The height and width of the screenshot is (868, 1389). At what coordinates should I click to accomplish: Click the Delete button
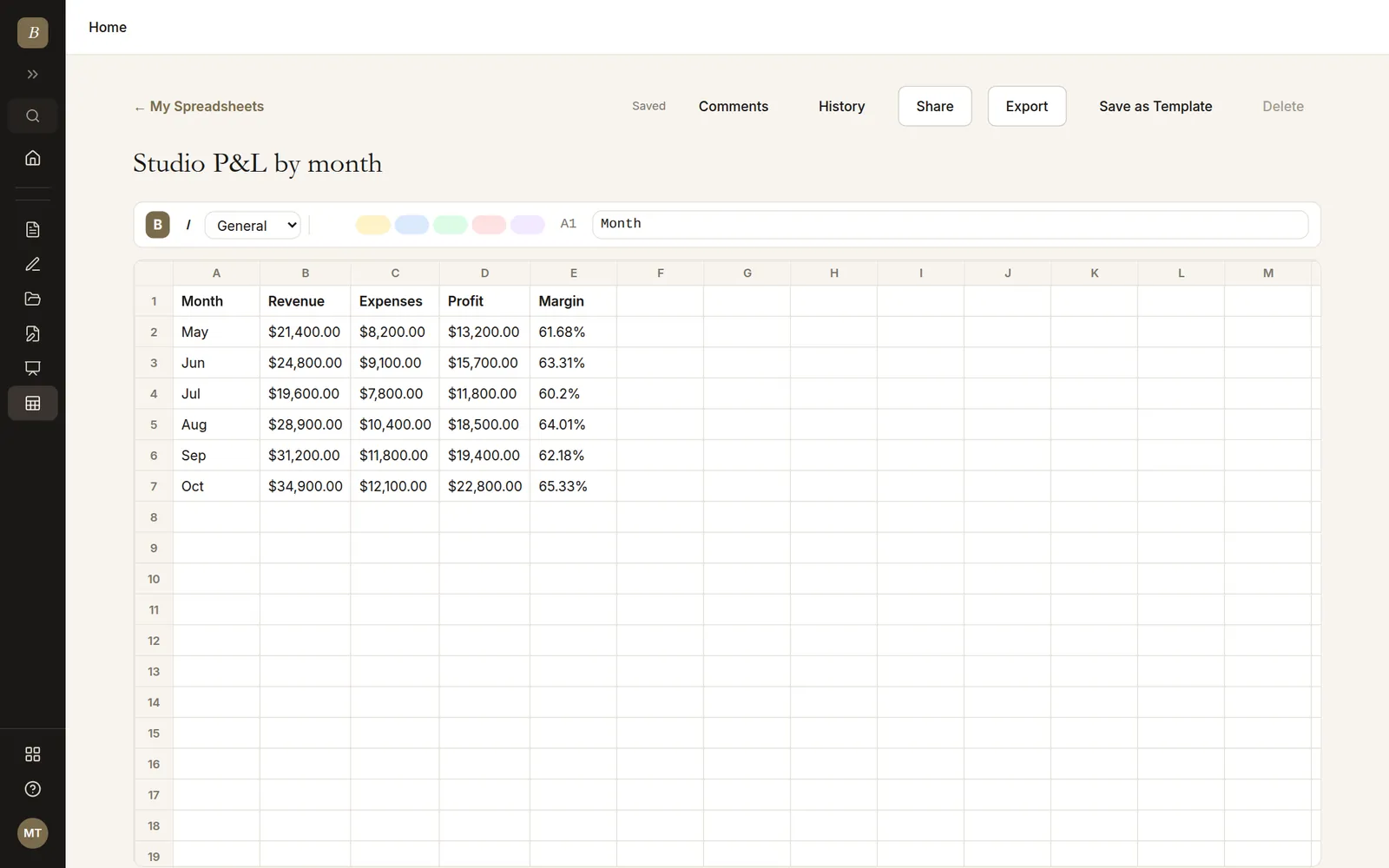1283,107
